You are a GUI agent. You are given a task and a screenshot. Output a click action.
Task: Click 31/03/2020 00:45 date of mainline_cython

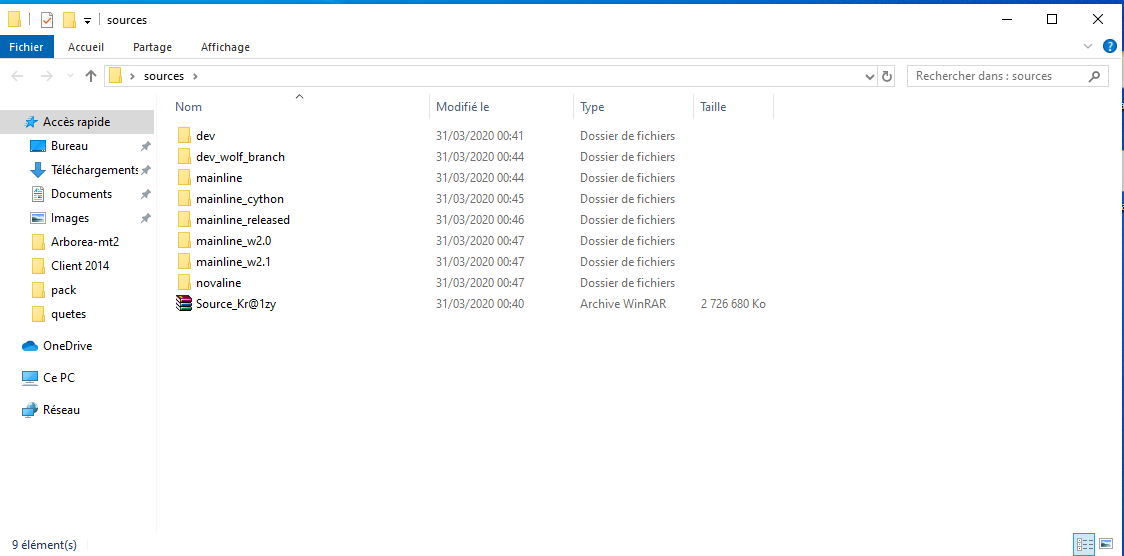[x=480, y=198]
